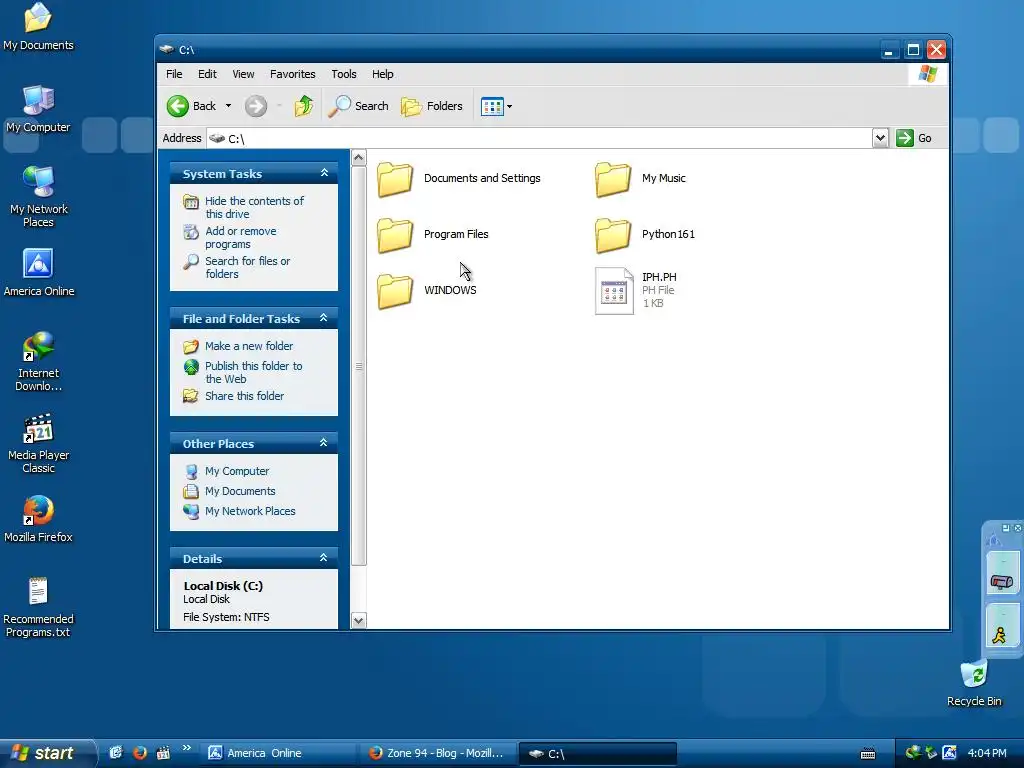Open My Documents in Other Places
The height and width of the screenshot is (768, 1024).
pyautogui.click(x=240, y=491)
